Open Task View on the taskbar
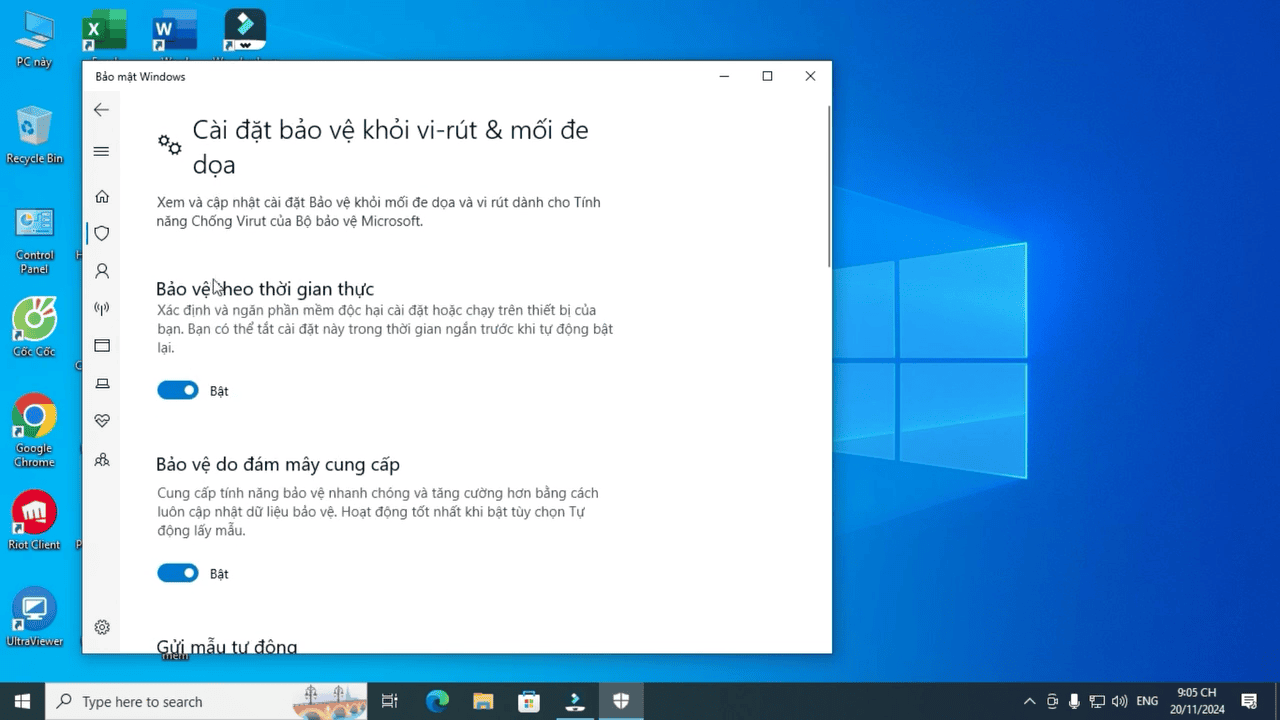The width and height of the screenshot is (1280, 720). (x=390, y=701)
